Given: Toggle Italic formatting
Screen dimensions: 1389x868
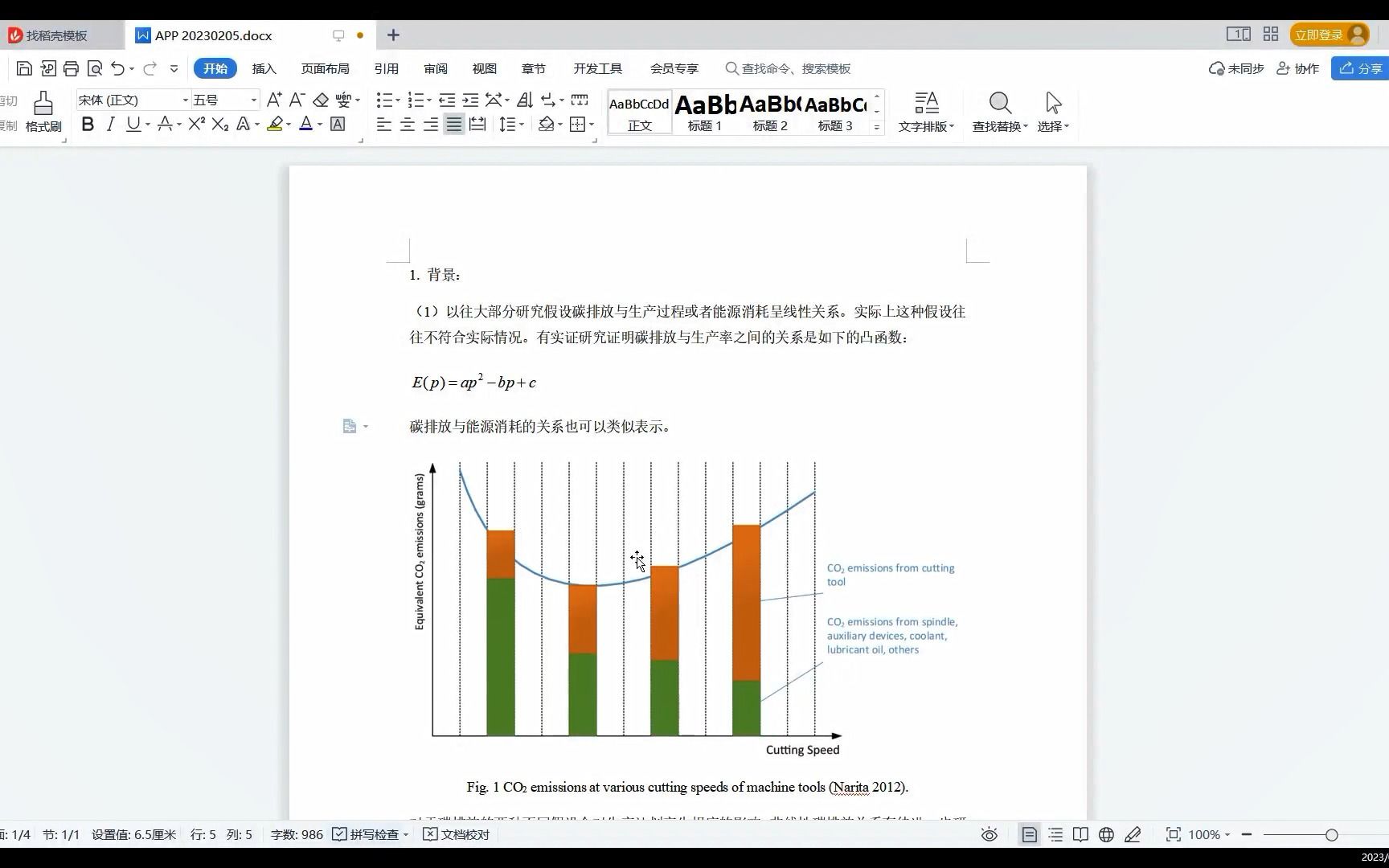Looking at the screenshot, I should pyautogui.click(x=111, y=124).
